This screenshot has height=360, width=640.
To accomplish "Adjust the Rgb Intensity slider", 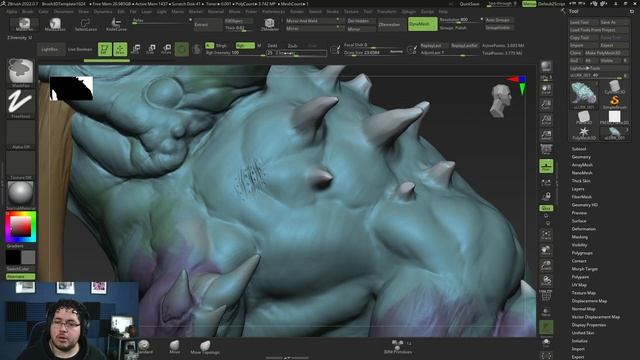I will click(x=235, y=53).
